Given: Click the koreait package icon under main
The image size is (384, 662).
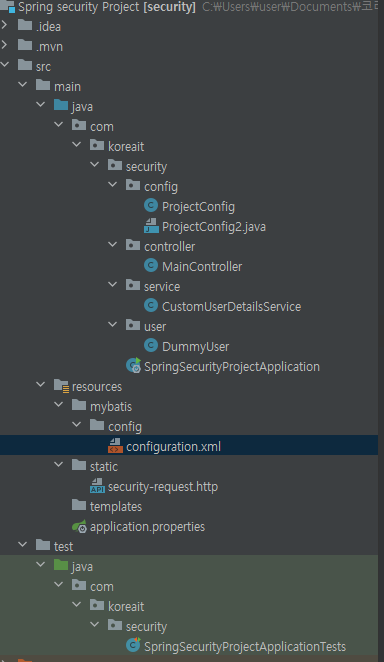Looking at the screenshot, I should 97,145.
